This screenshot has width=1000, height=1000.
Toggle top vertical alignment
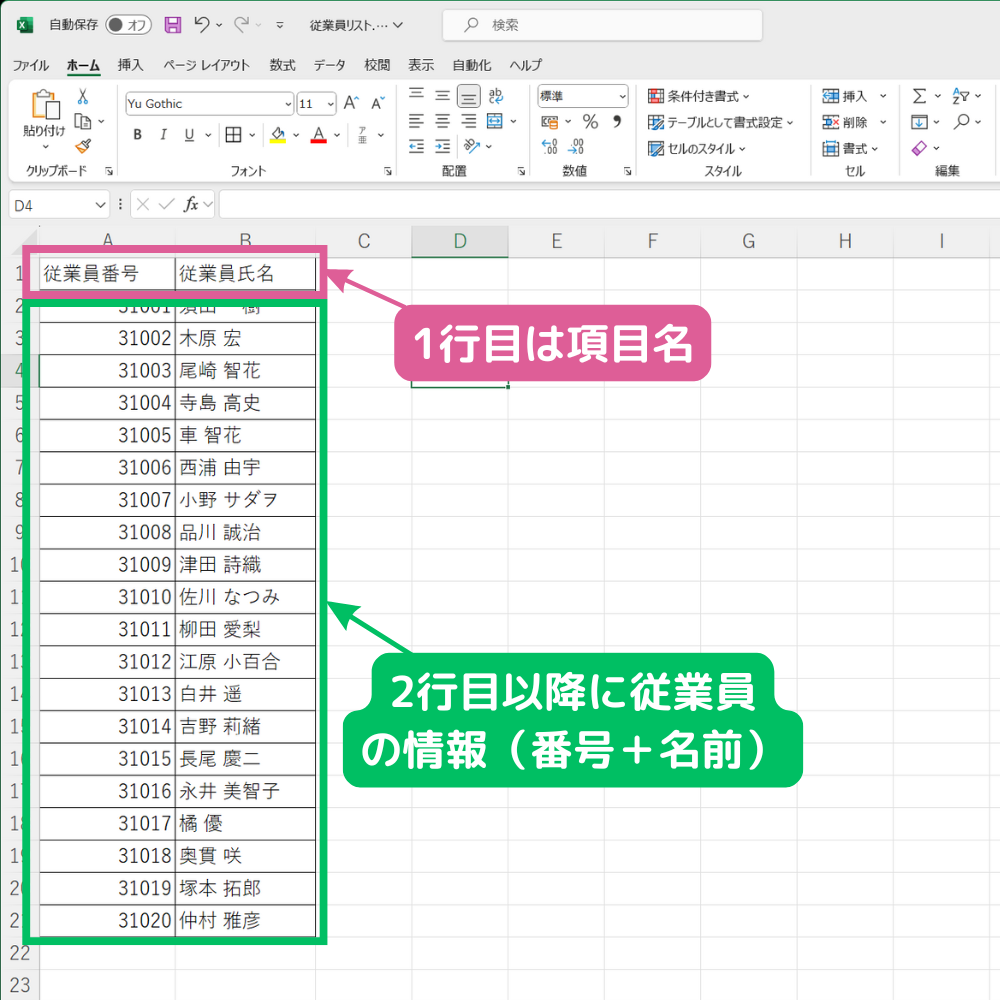[416, 96]
